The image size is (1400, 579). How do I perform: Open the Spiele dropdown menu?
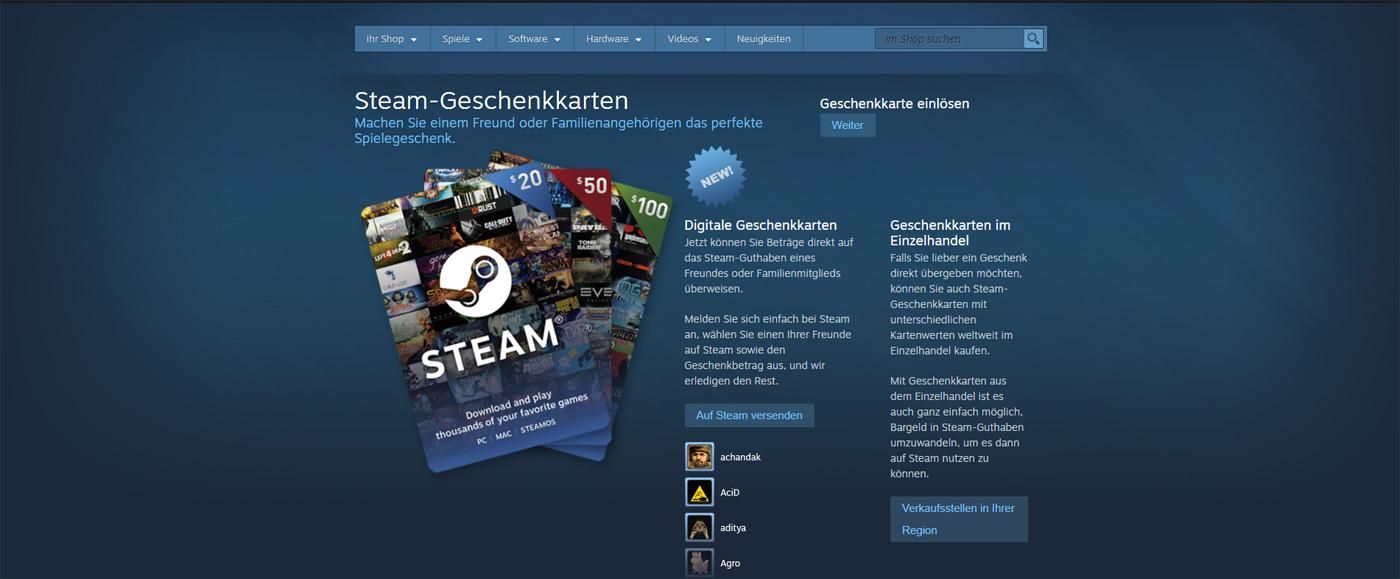[463, 39]
